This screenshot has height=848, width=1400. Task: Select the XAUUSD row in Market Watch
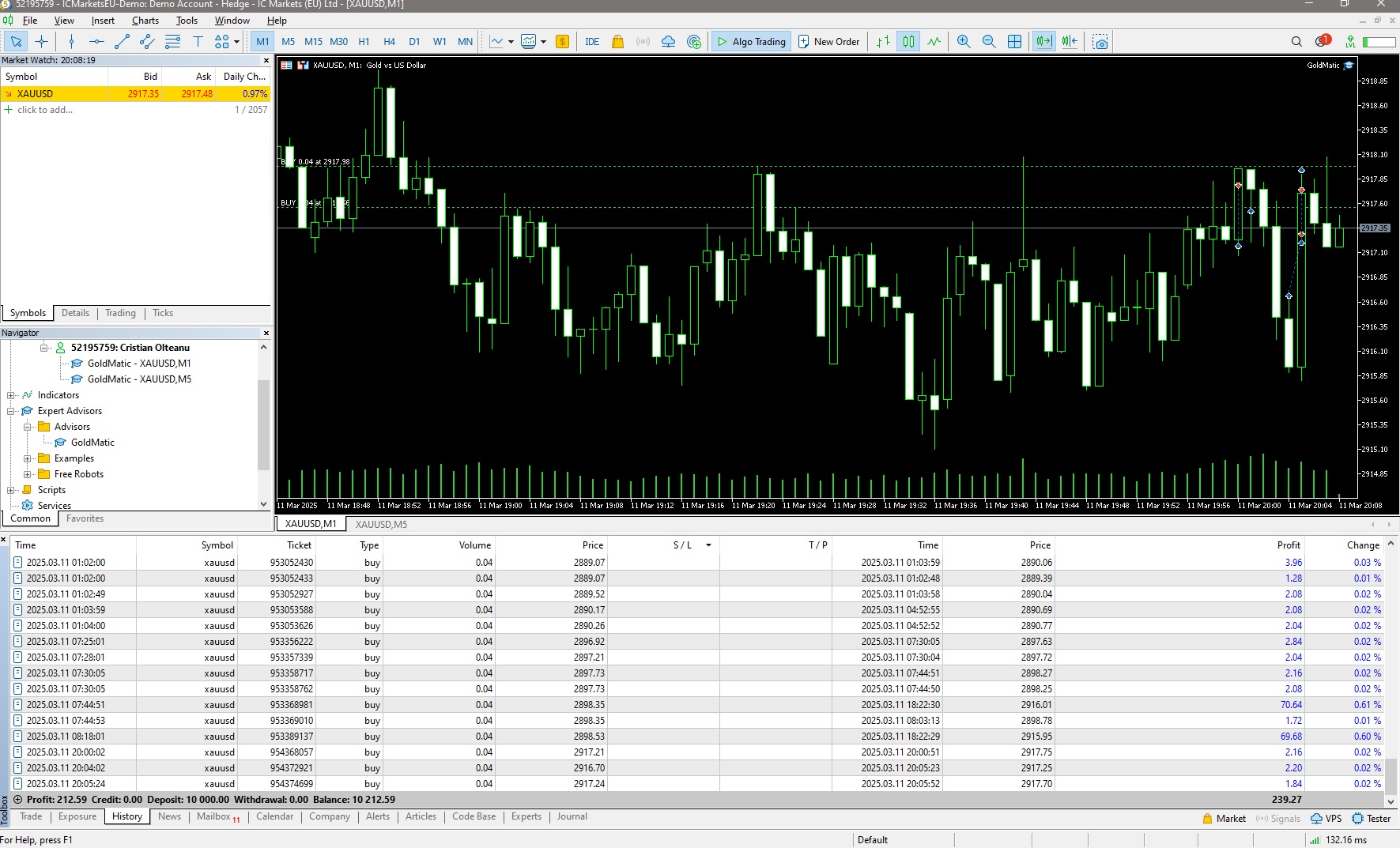tap(135, 93)
